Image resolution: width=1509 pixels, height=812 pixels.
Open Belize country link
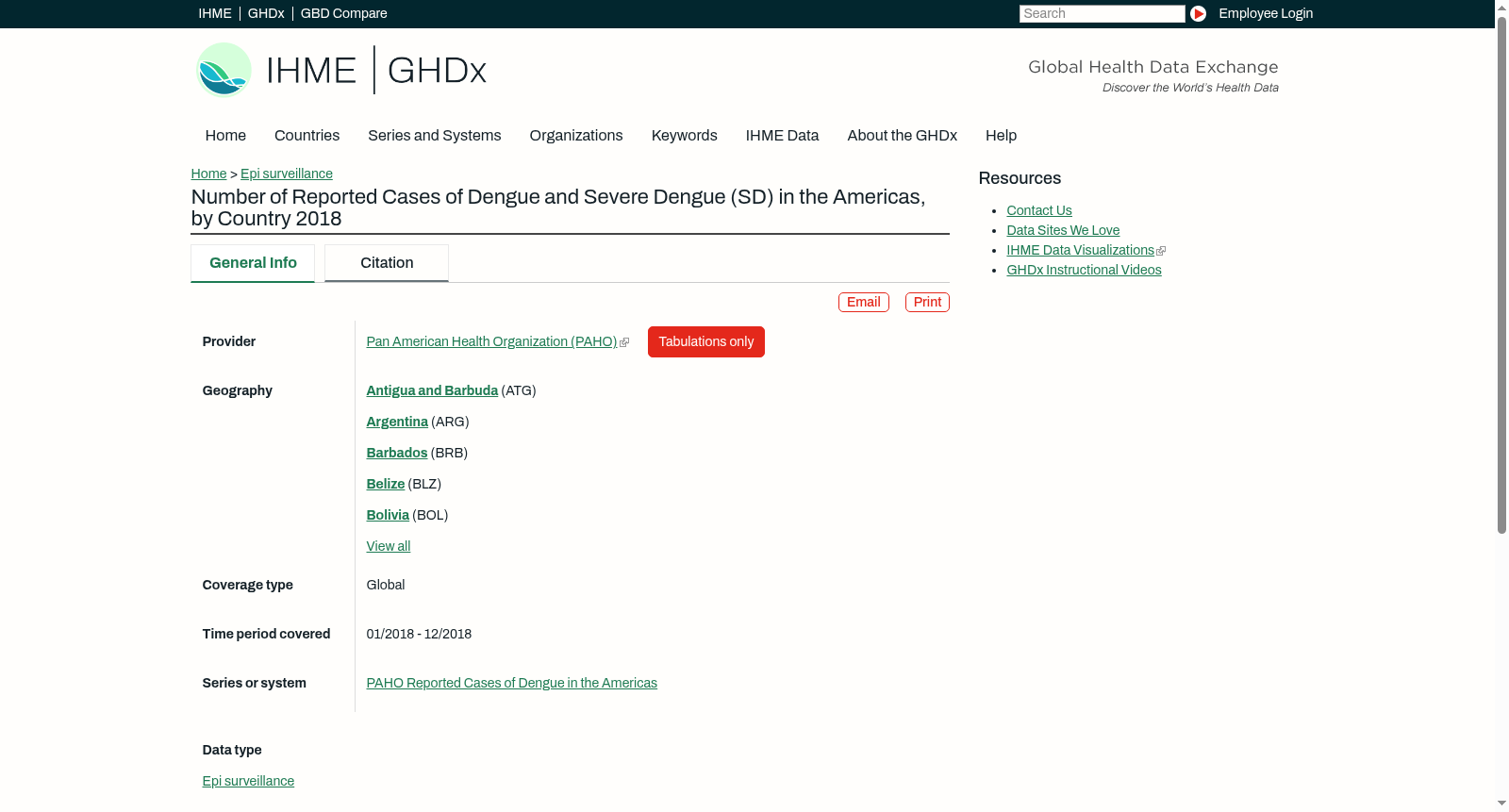386,484
